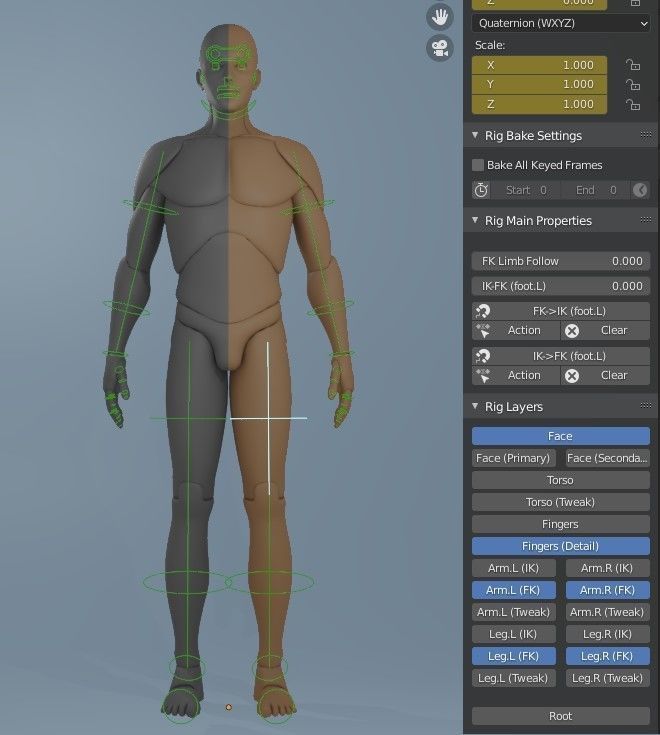Image resolution: width=660 pixels, height=735 pixels.
Task: Disable the Arm.R (FK) rig layer
Action: point(608,590)
